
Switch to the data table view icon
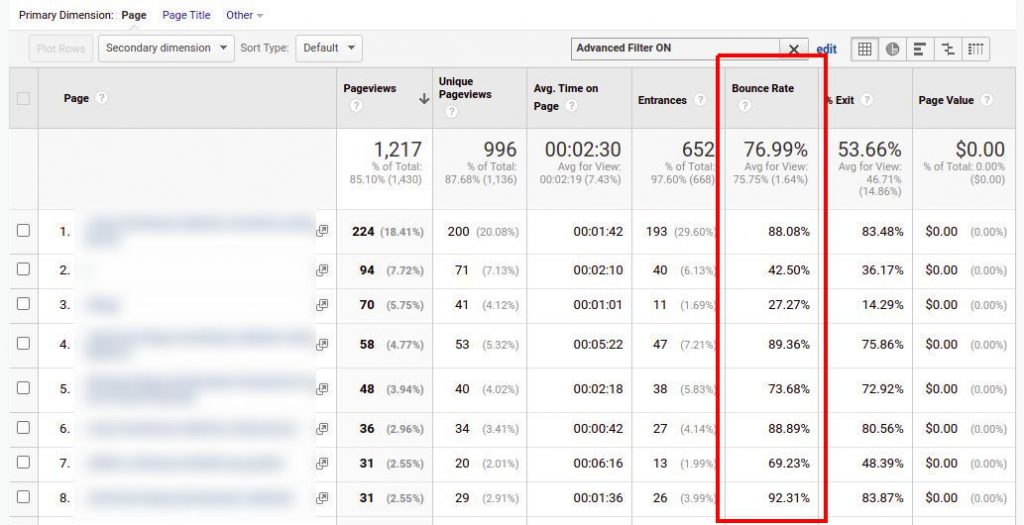point(865,49)
